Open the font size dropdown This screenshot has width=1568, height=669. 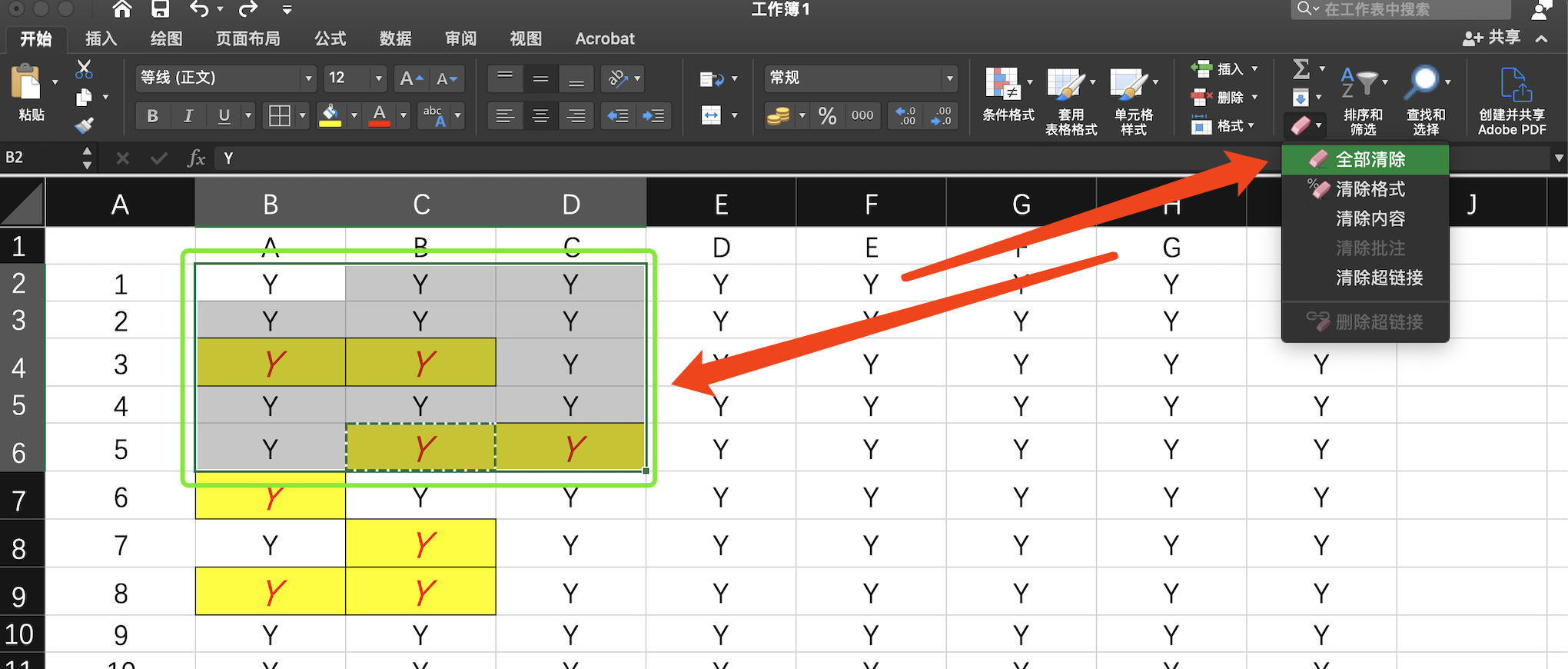tap(378, 78)
